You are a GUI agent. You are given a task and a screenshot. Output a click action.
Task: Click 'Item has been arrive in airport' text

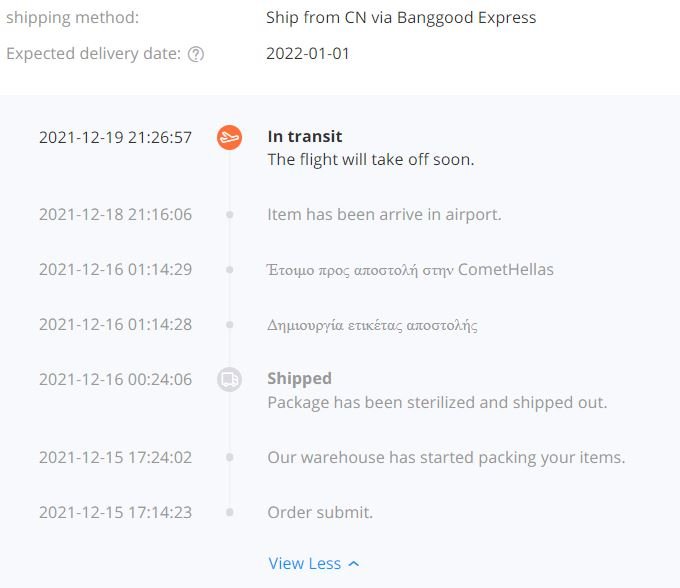[384, 214]
